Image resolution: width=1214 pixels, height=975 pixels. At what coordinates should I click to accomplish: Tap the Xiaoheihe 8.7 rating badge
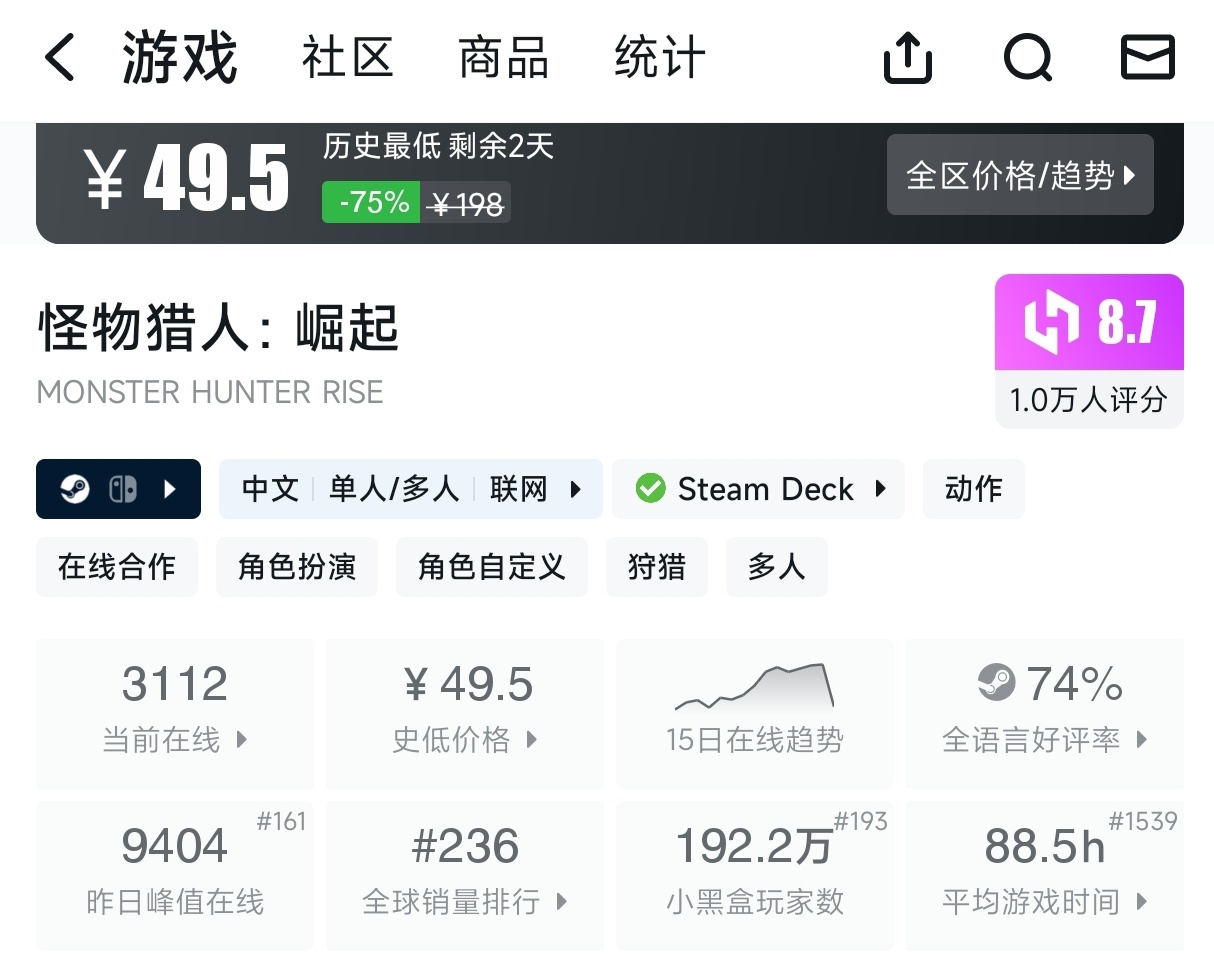click(x=1089, y=323)
